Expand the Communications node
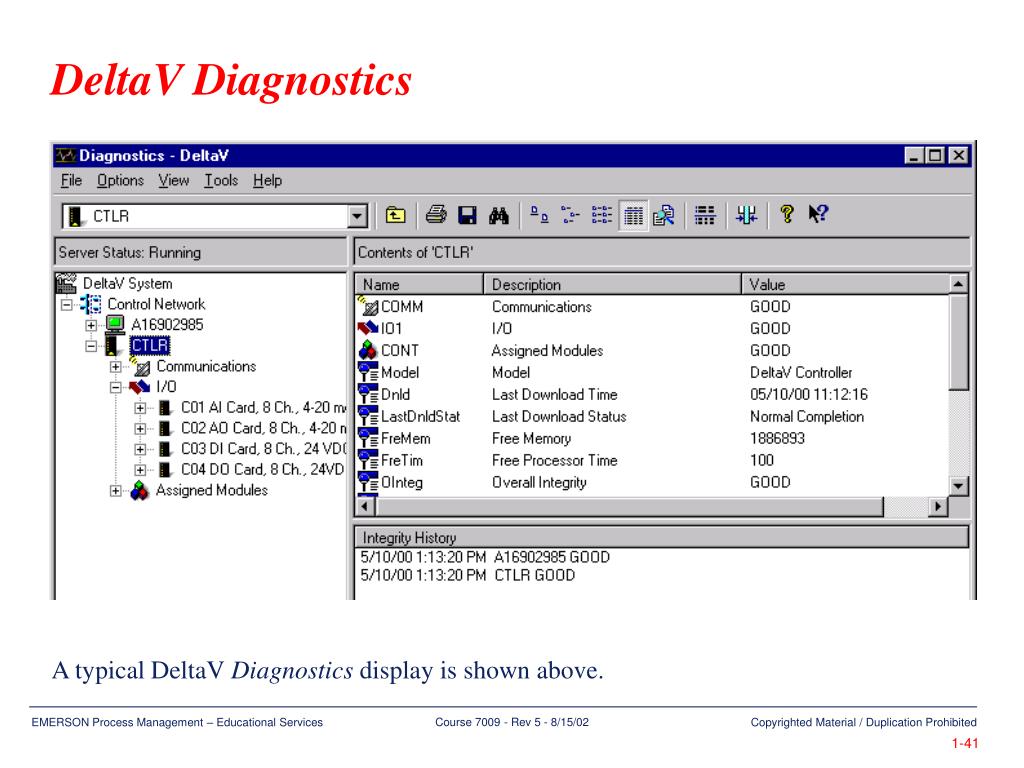Screen dimensions: 1024x768 (116, 366)
